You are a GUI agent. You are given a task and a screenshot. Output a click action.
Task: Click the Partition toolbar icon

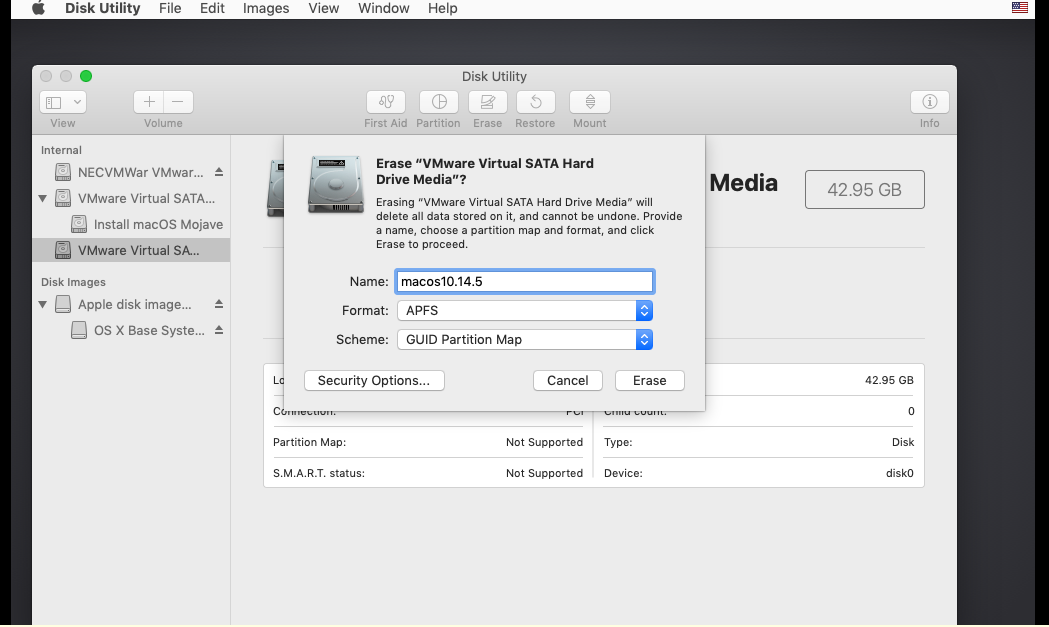(x=439, y=102)
